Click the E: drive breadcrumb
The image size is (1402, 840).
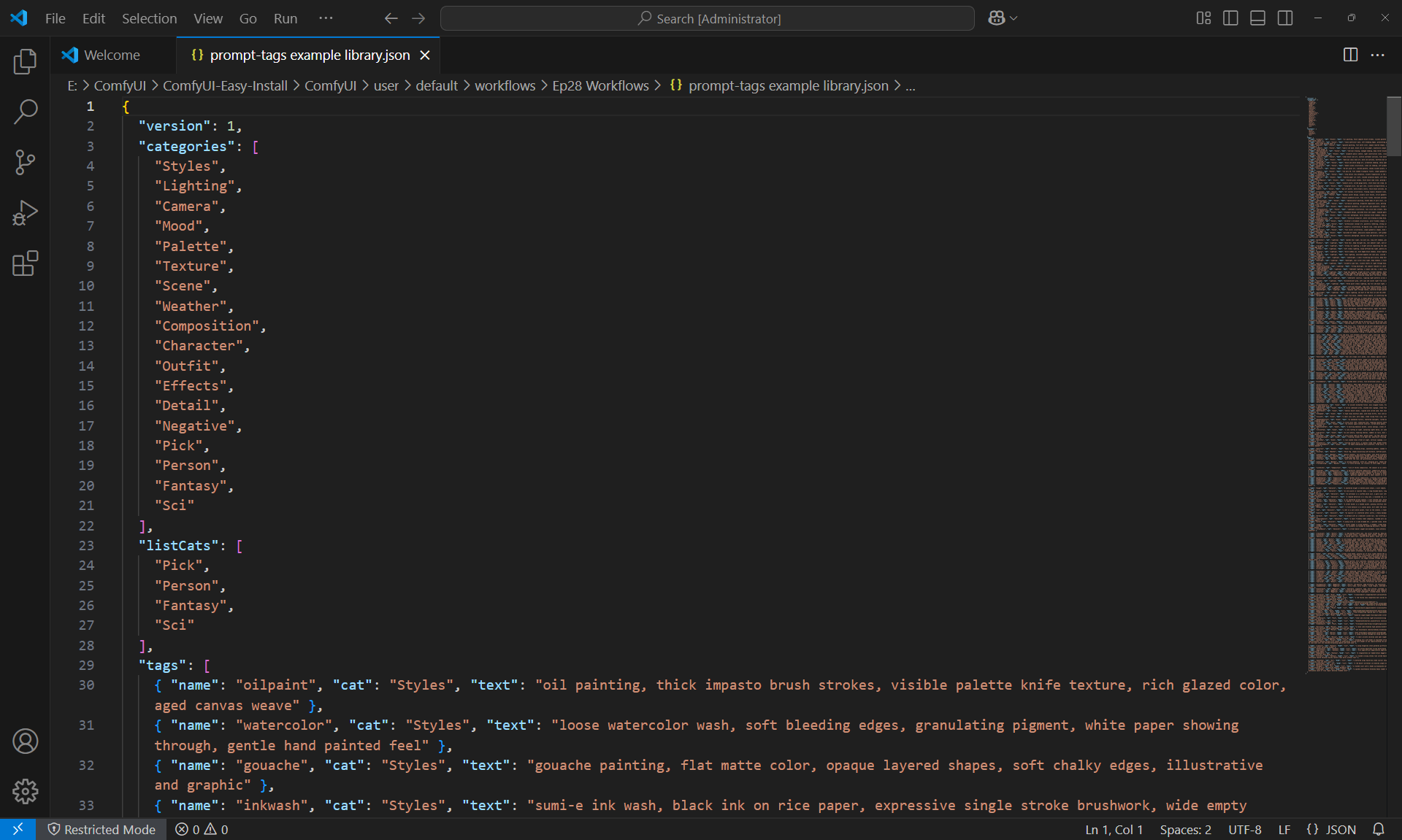[x=72, y=85]
